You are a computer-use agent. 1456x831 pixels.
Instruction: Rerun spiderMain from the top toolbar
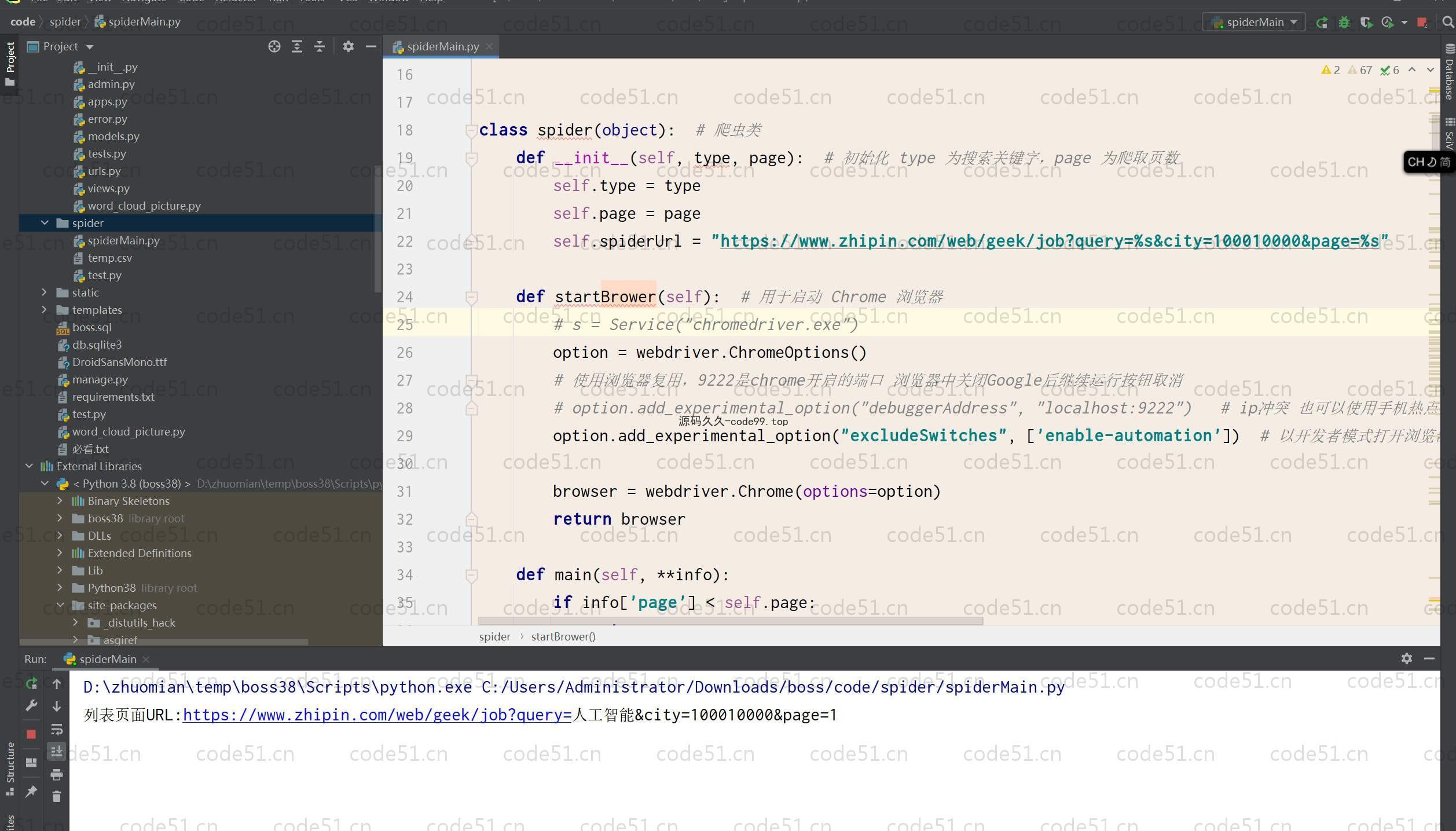tap(1322, 23)
